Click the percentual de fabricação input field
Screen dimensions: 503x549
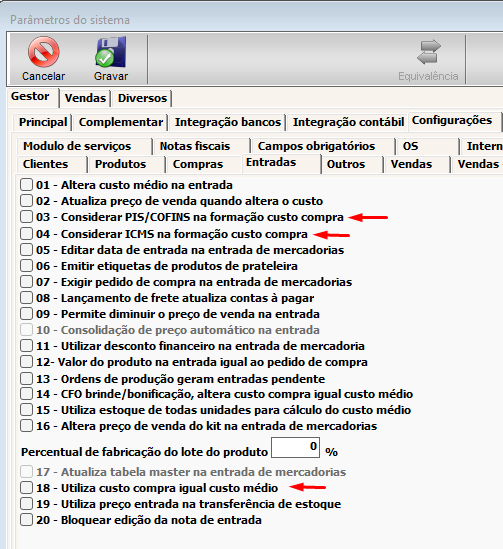pos(295,447)
